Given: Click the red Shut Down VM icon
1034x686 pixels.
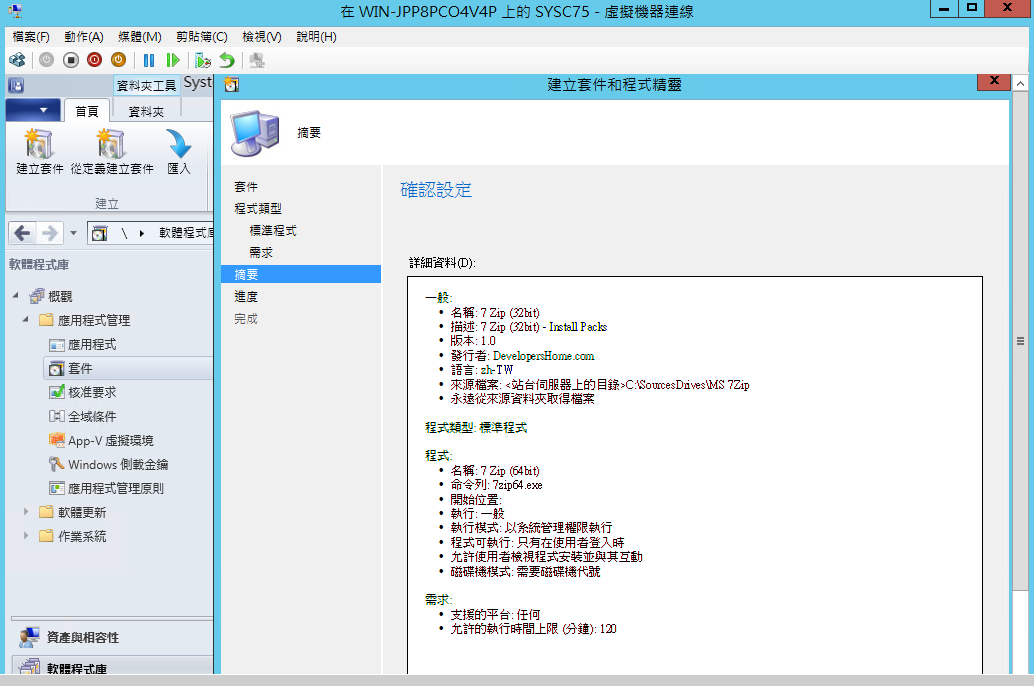Looking at the screenshot, I should pos(94,60).
